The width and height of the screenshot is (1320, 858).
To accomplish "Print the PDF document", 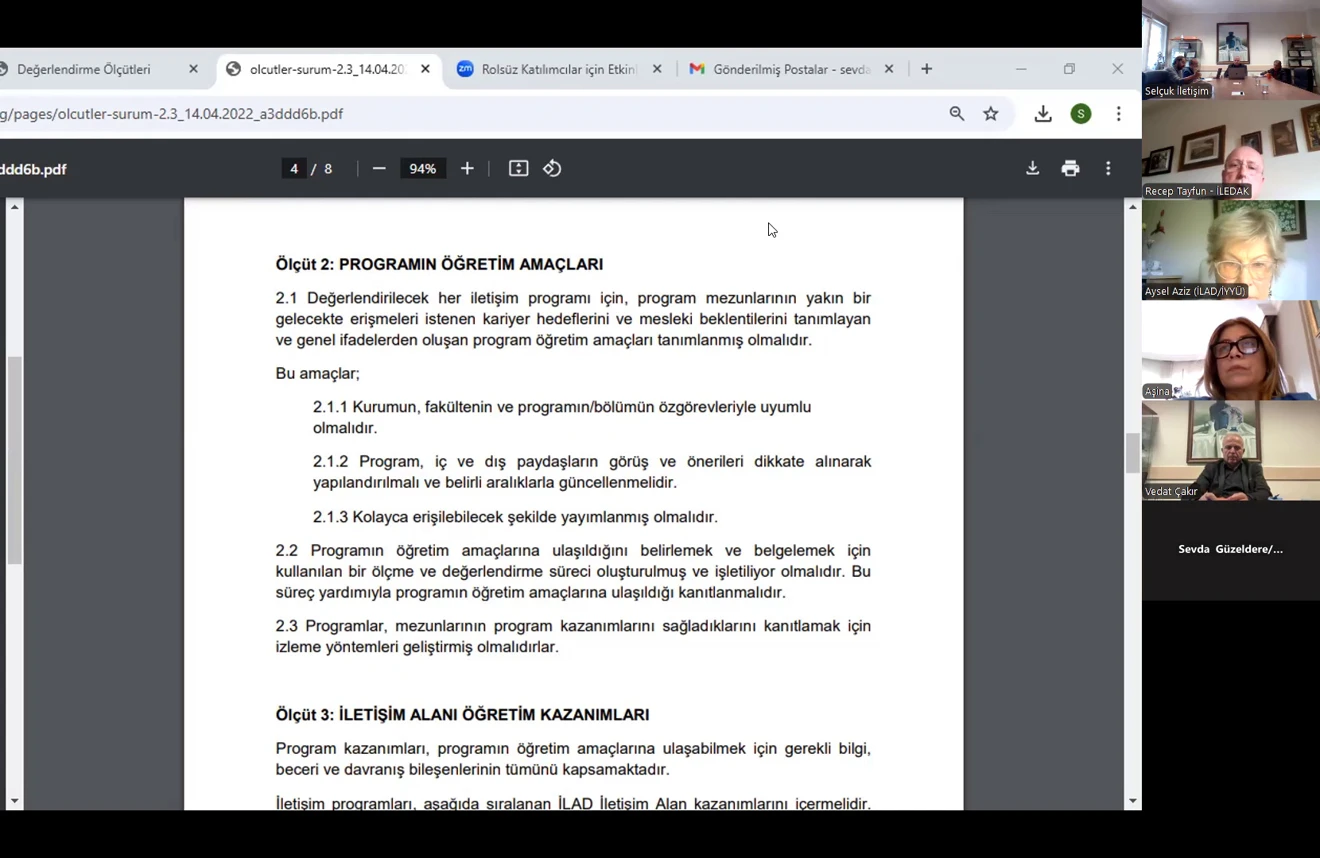I will click(1070, 169).
